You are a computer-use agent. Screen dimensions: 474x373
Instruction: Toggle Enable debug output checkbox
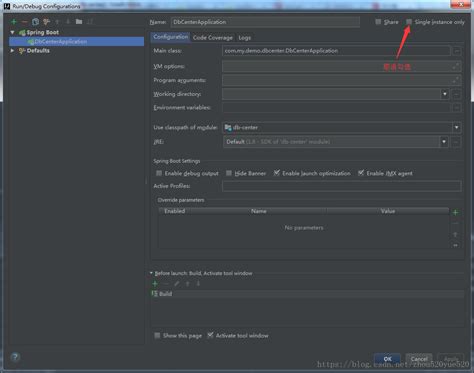[159, 173]
